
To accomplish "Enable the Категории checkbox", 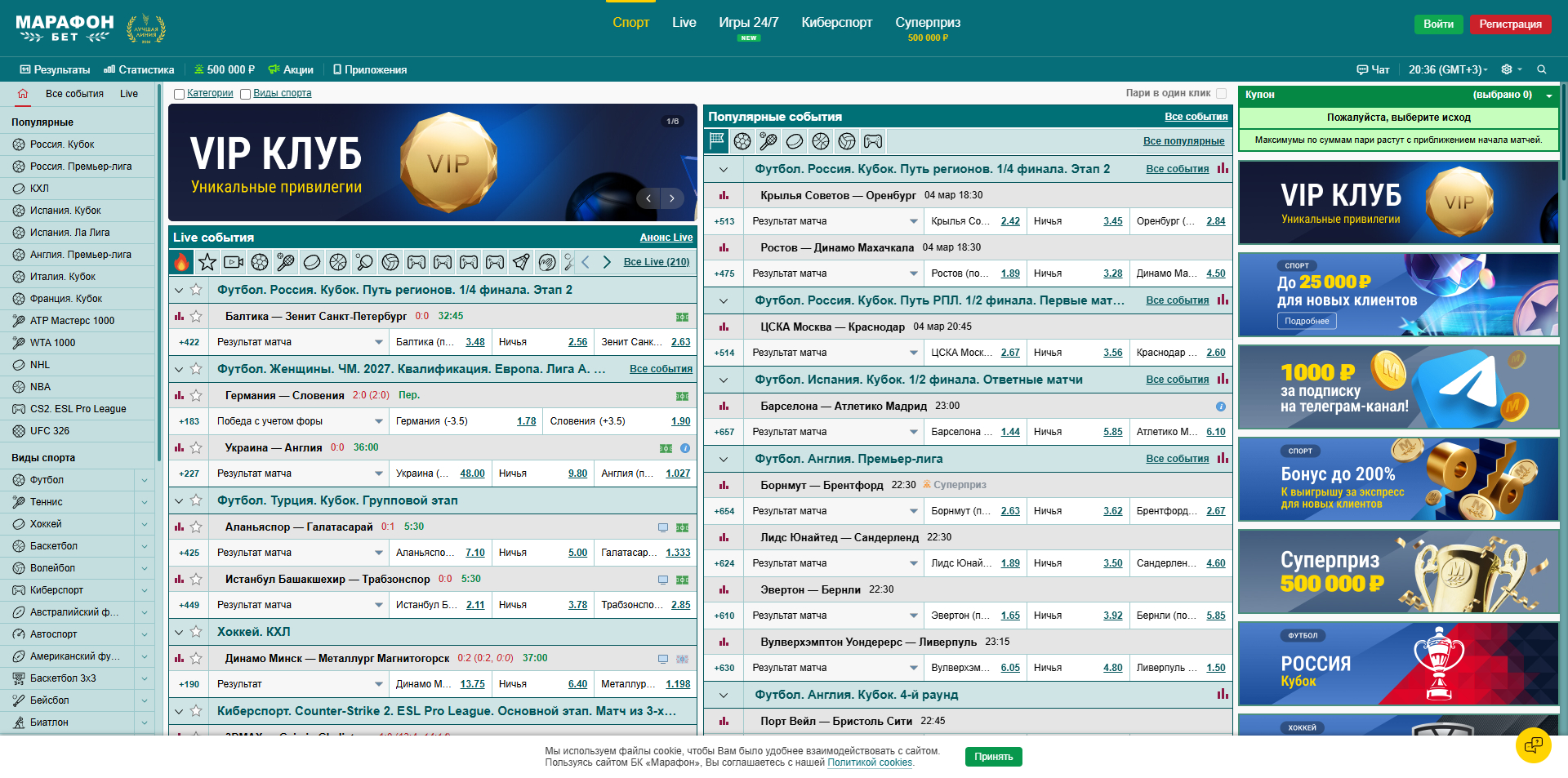I will coord(179,94).
